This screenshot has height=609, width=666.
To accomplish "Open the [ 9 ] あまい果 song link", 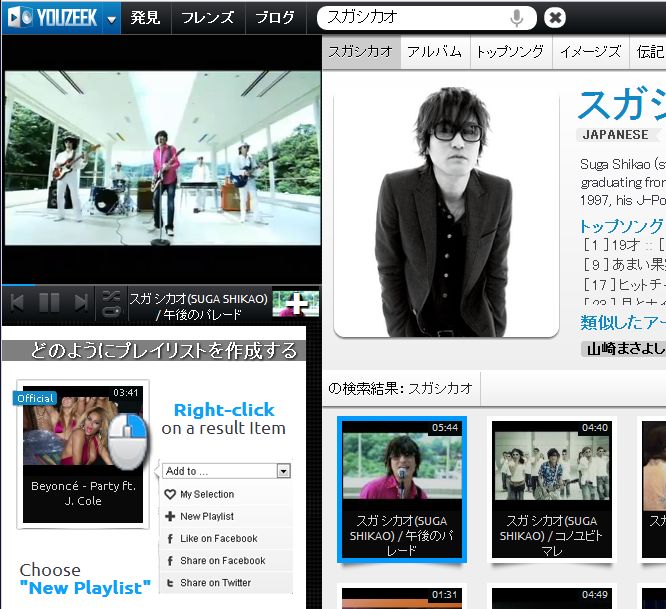I will click(x=624, y=265).
